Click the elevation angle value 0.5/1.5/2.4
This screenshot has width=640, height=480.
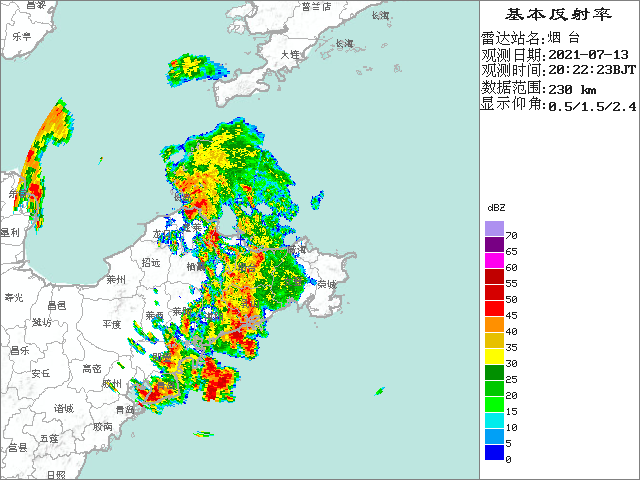pos(591,104)
